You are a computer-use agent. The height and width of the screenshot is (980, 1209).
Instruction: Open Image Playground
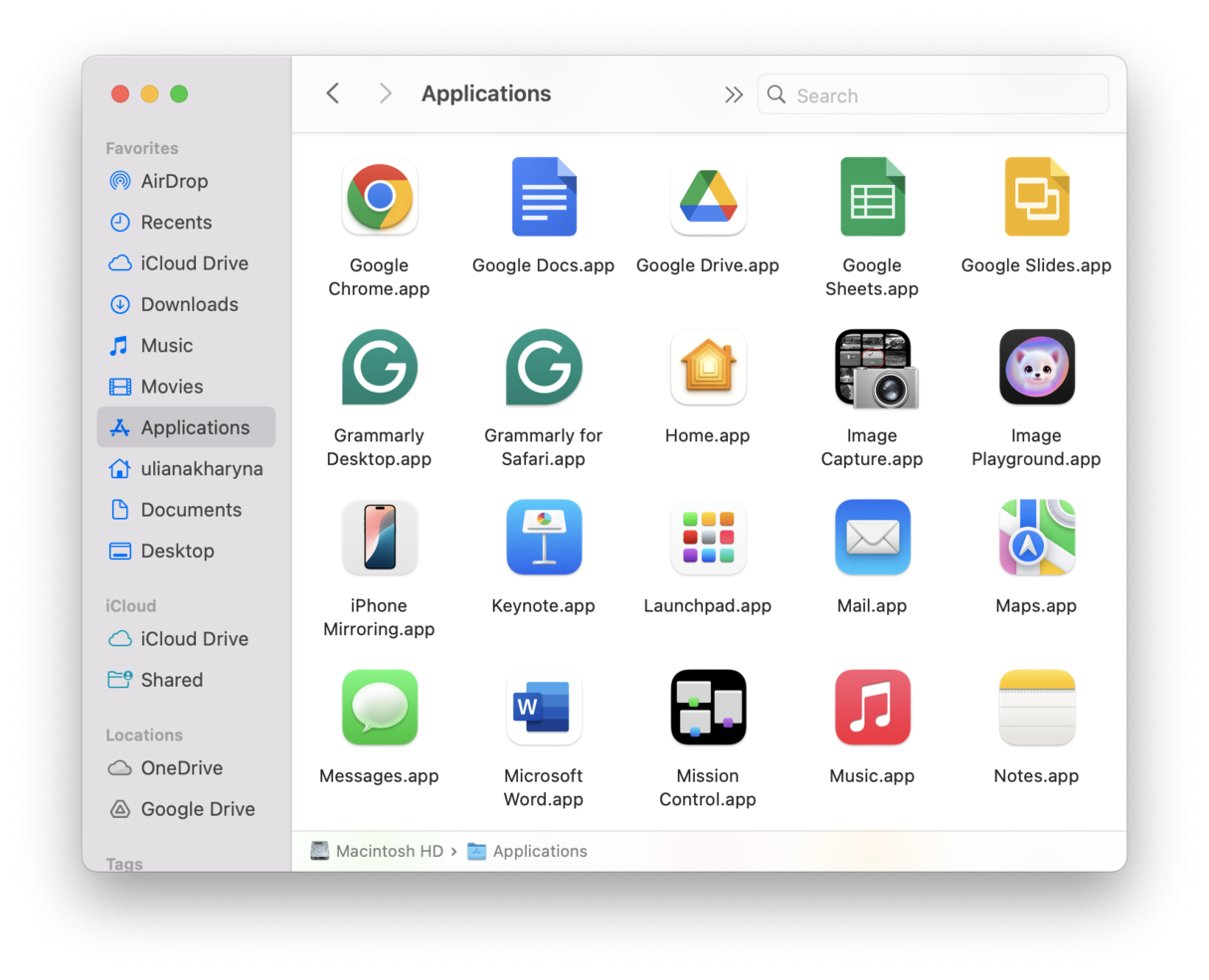click(x=1036, y=367)
